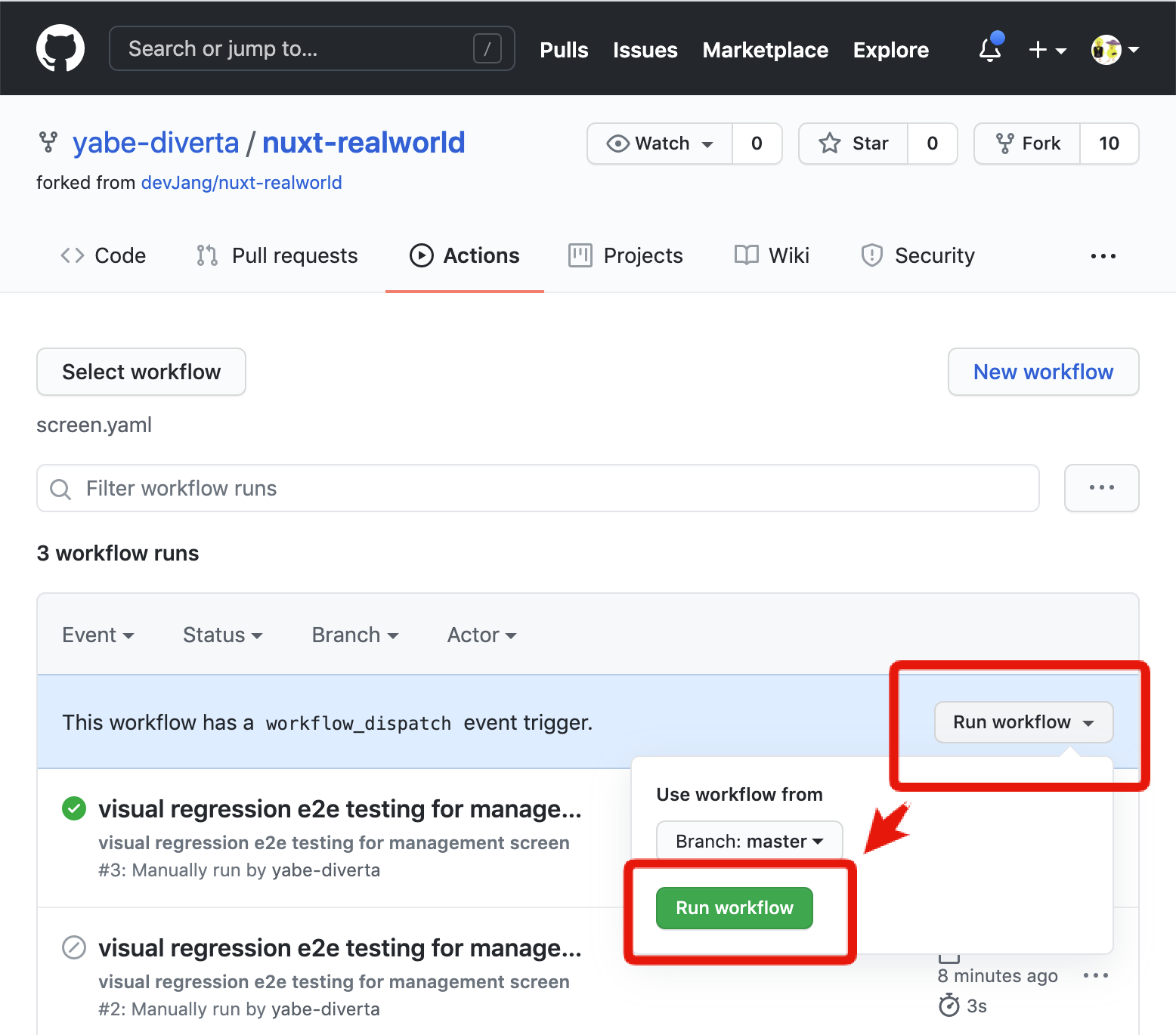Click the Security shield icon
Viewport: 1176px width, 1035px height.
872,255
